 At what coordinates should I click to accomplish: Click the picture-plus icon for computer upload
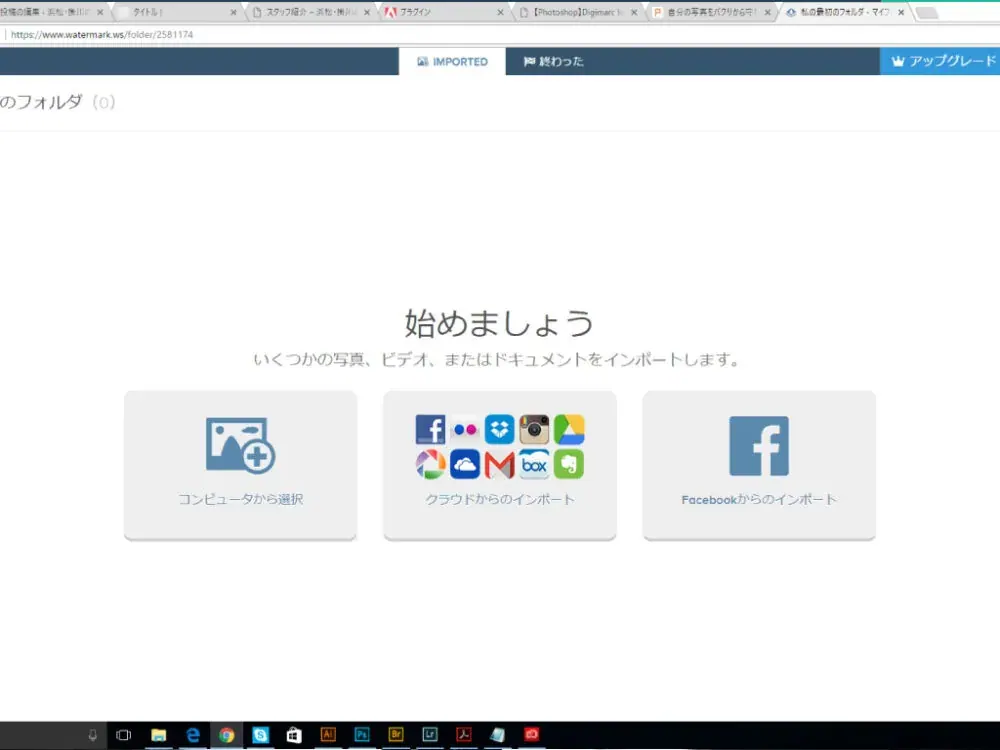240,445
